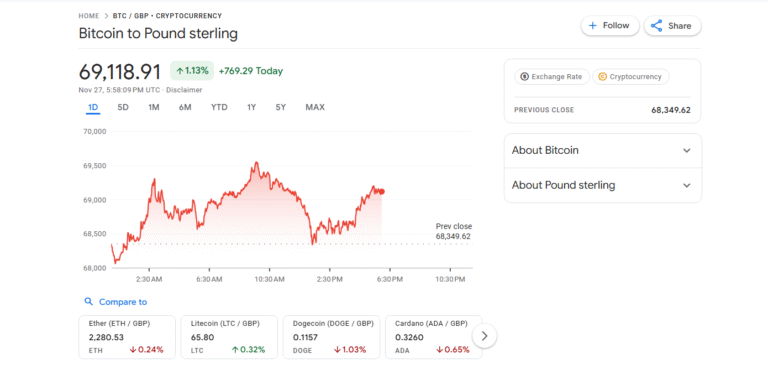The height and width of the screenshot is (369, 768).
Task: Switch to the 1M time range
Action: [154, 107]
